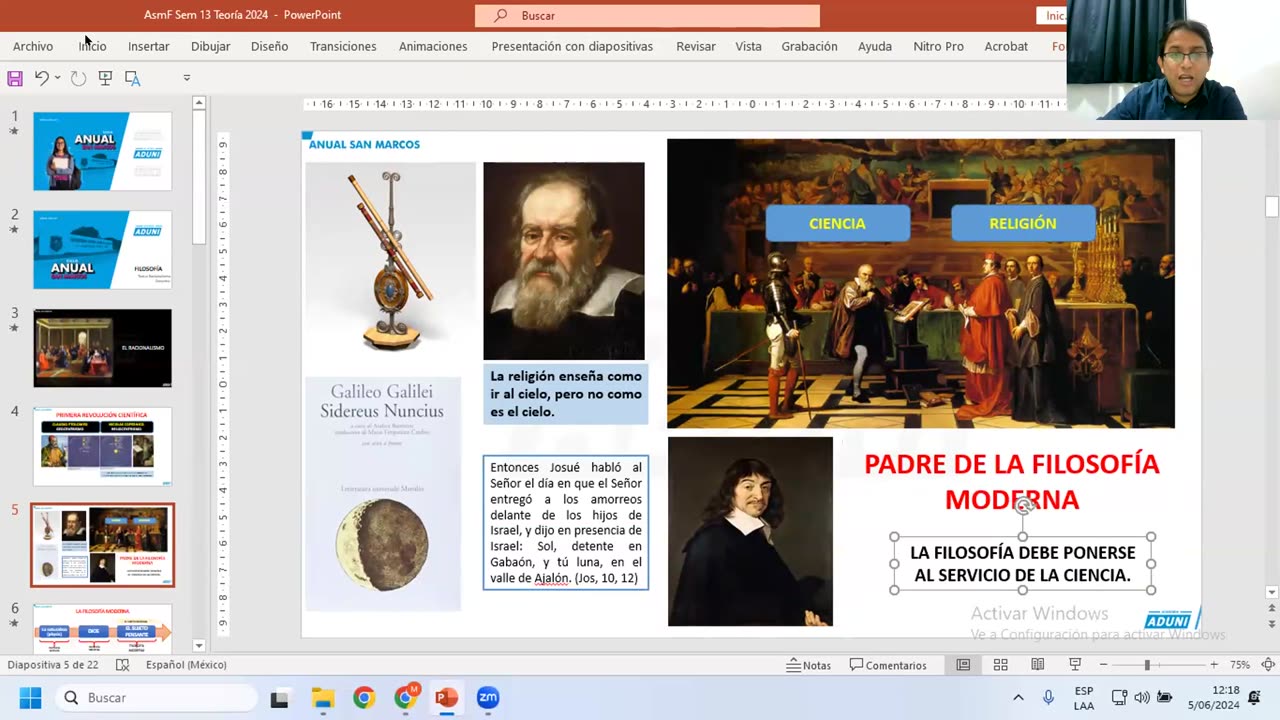The height and width of the screenshot is (720, 1280).
Task: Click the rotation handle above selected text box
Action: [x=1024, y=507]
